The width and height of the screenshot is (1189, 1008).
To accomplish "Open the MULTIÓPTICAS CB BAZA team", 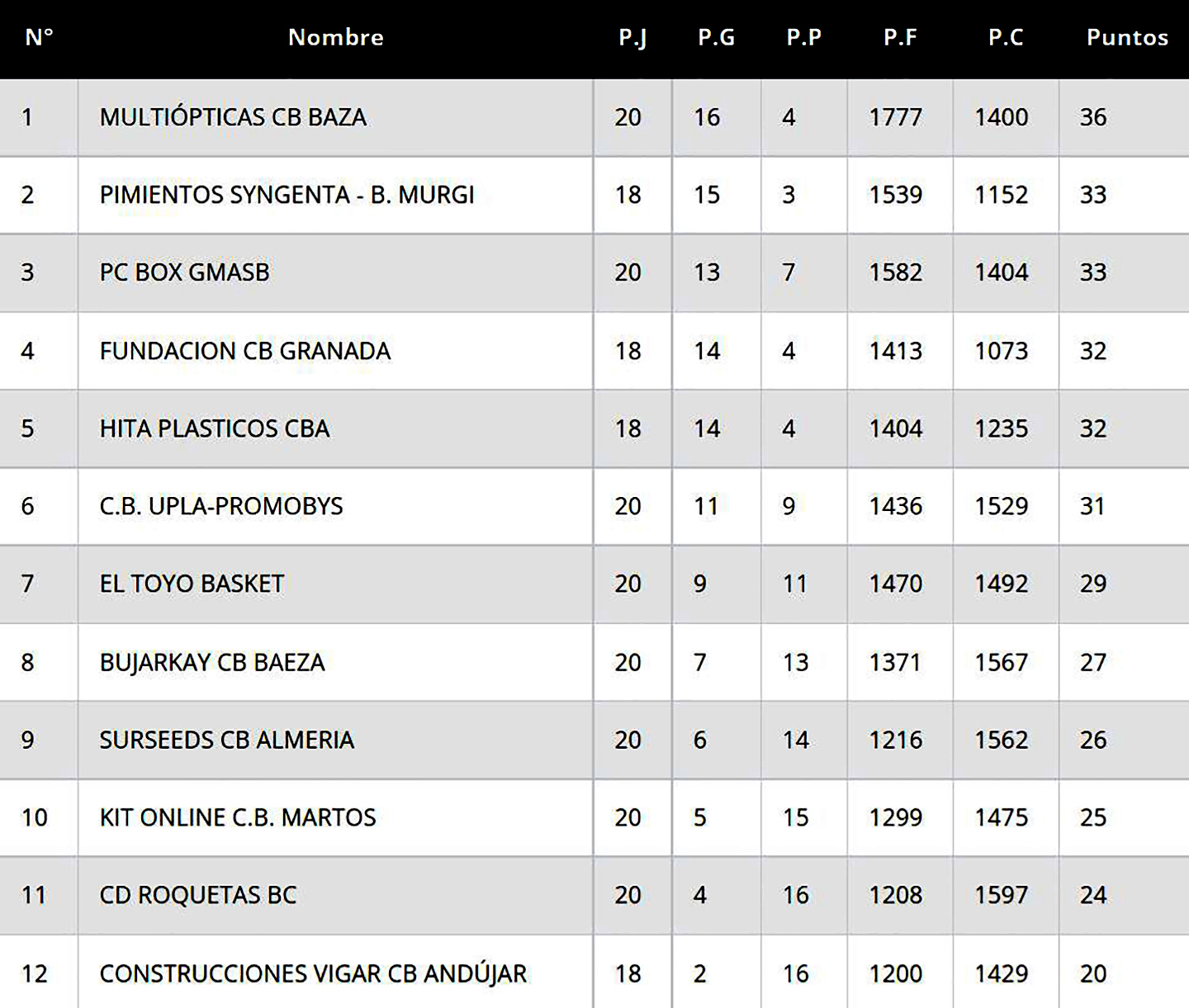I will tap(233, 117).
